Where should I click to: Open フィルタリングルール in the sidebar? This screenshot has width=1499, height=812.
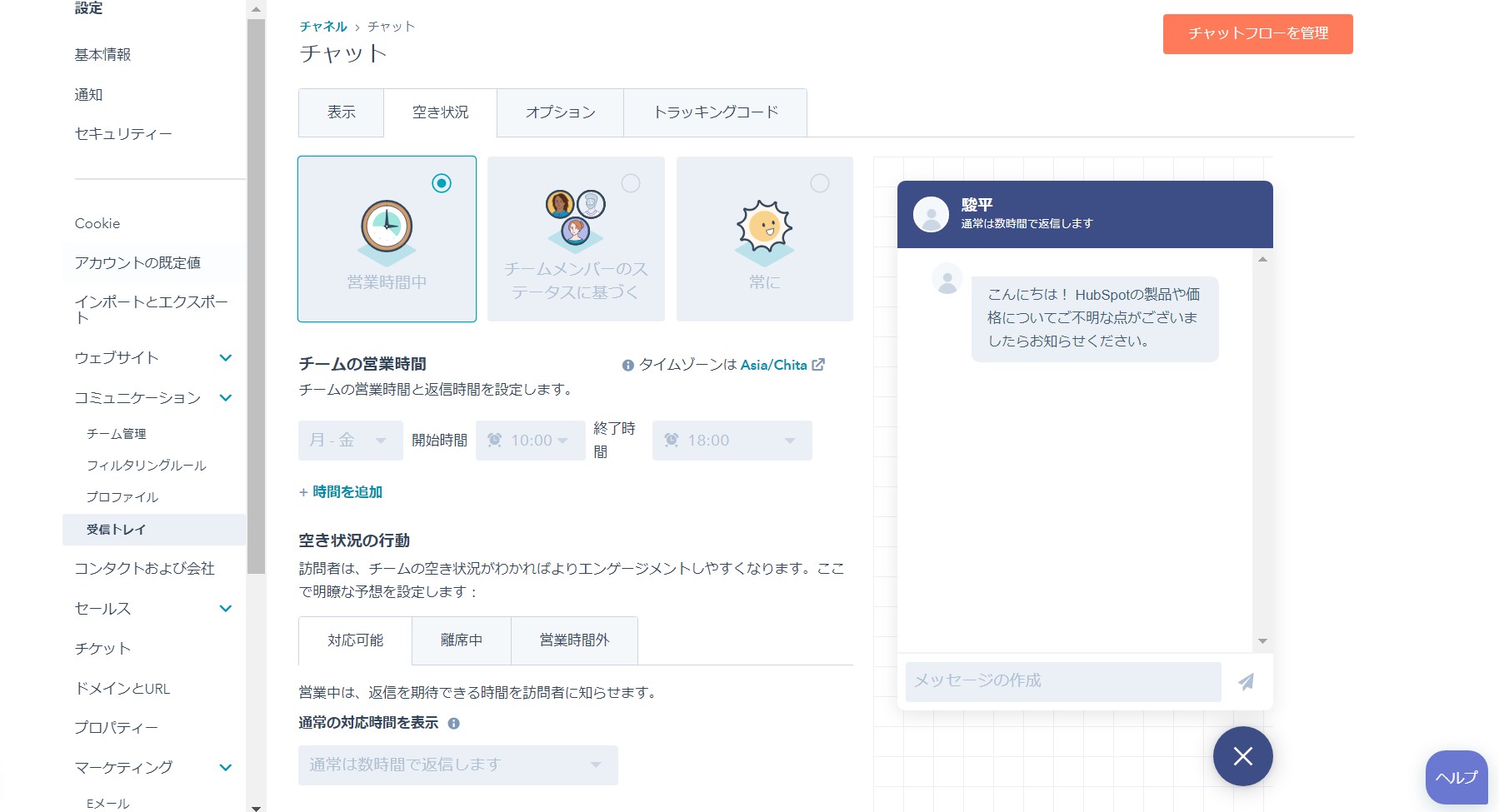click(x=147, y=466)
